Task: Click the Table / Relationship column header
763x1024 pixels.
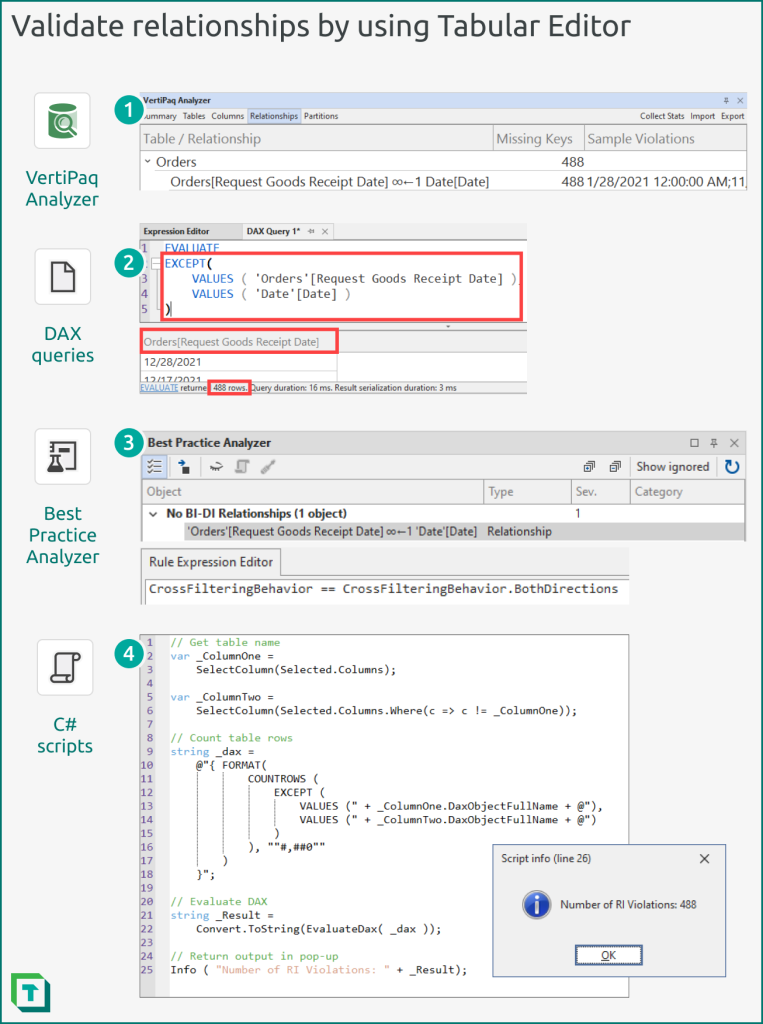Action: click(317, 138)
